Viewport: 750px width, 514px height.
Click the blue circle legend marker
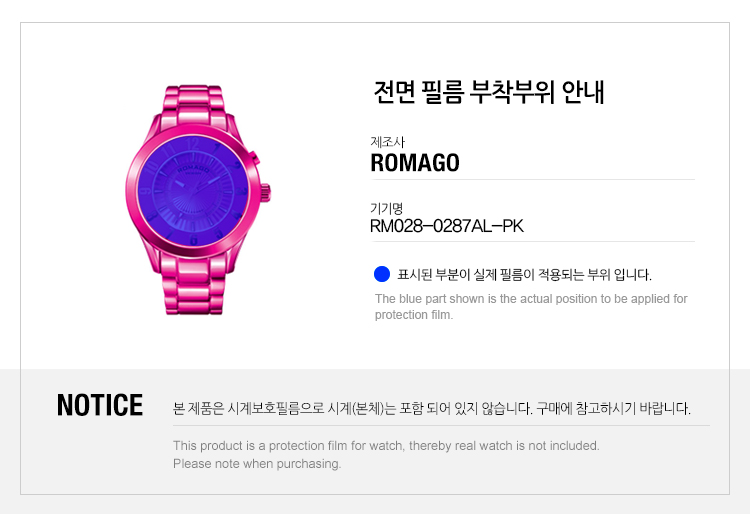(x=382, y=274)
